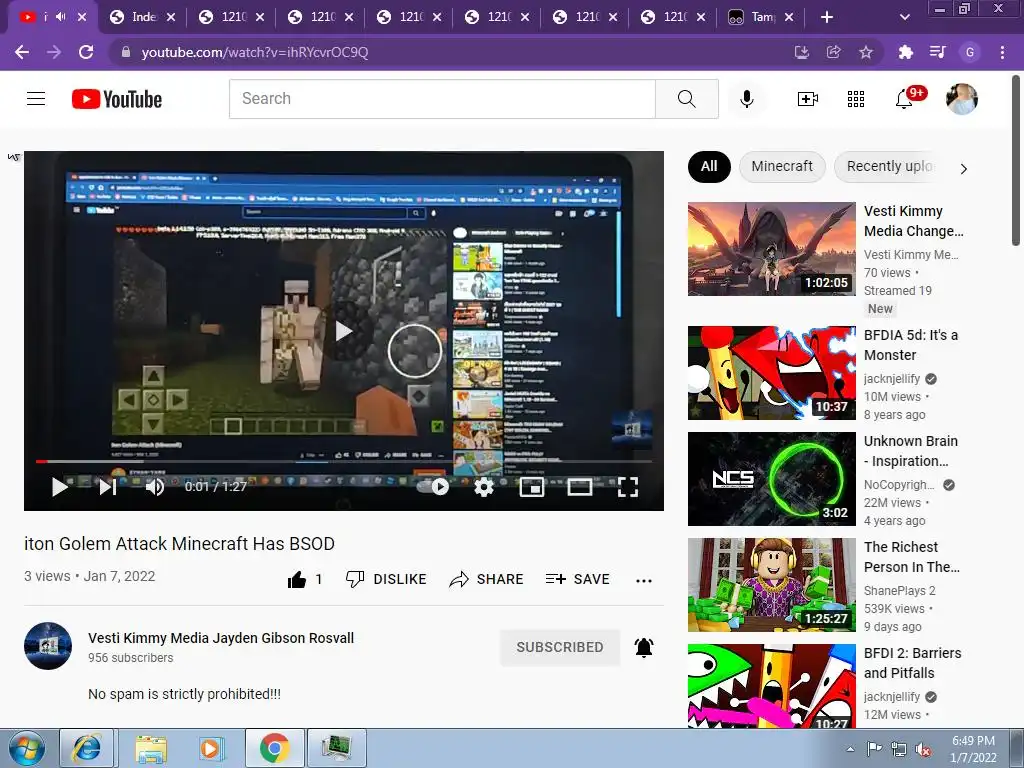Screen dimensions: 1024x768
Task: Open the account avatar menu
Action: [961, 99]
